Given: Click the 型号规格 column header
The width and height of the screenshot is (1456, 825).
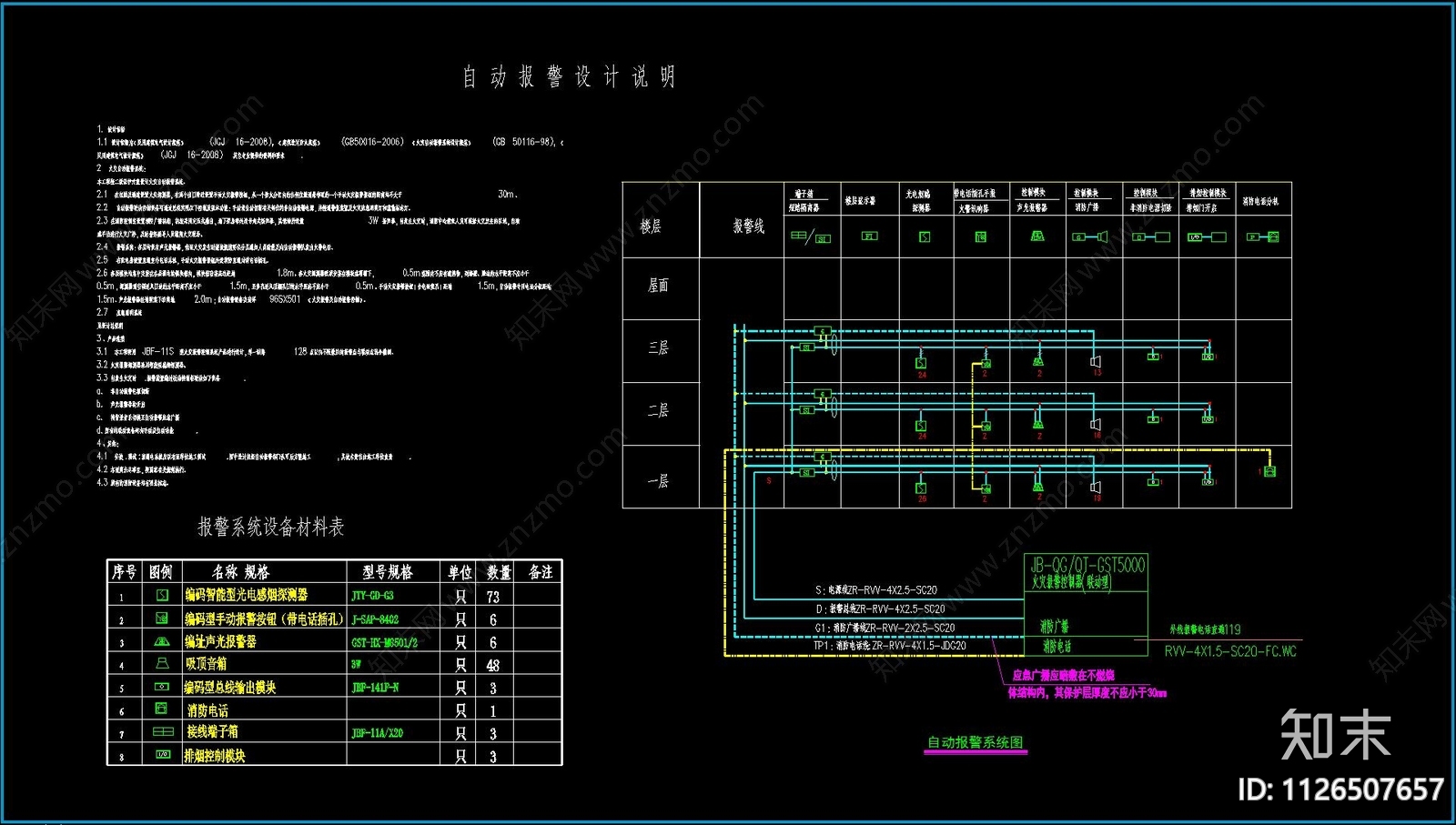Looking at the screenshot, I should (388, 572).
